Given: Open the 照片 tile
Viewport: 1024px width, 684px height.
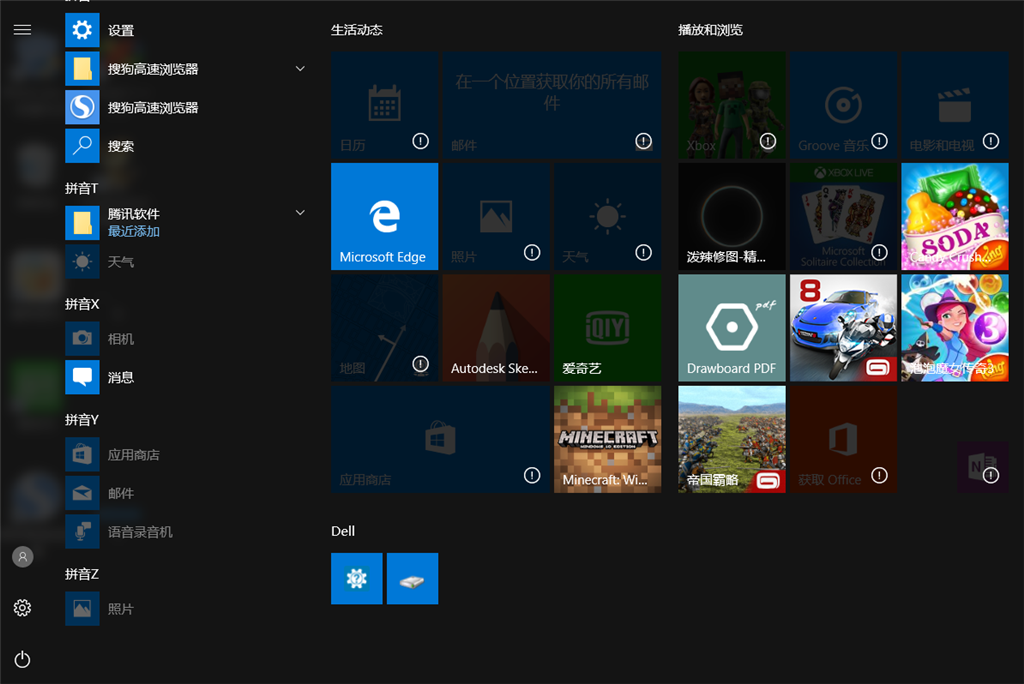Looking at the screenshot, I should tap(496, 216).
